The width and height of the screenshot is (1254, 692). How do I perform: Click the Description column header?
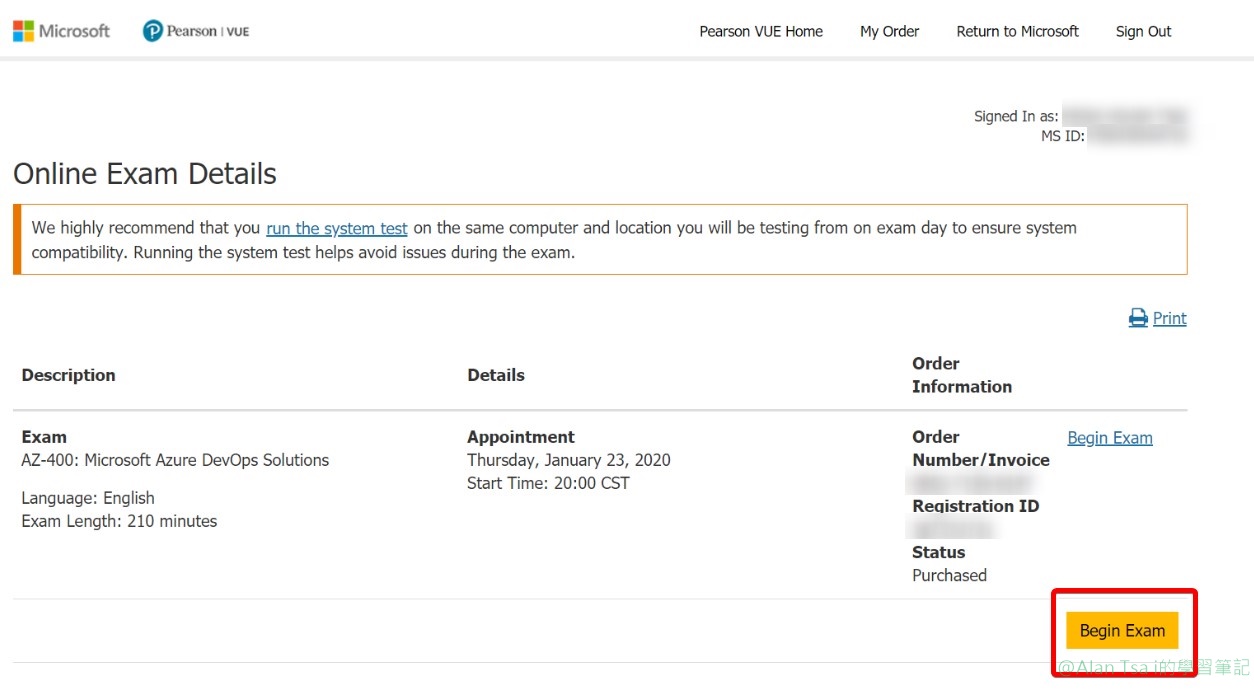point(68,375)
